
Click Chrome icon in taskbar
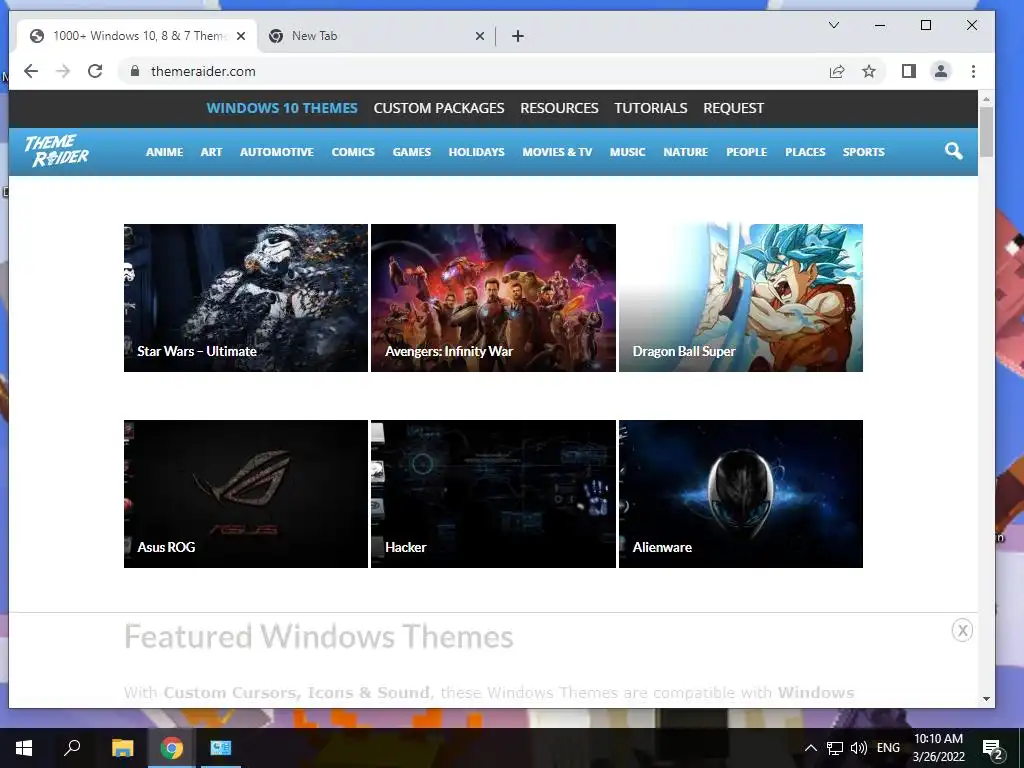pyautogui.click(x=172, y=748)
